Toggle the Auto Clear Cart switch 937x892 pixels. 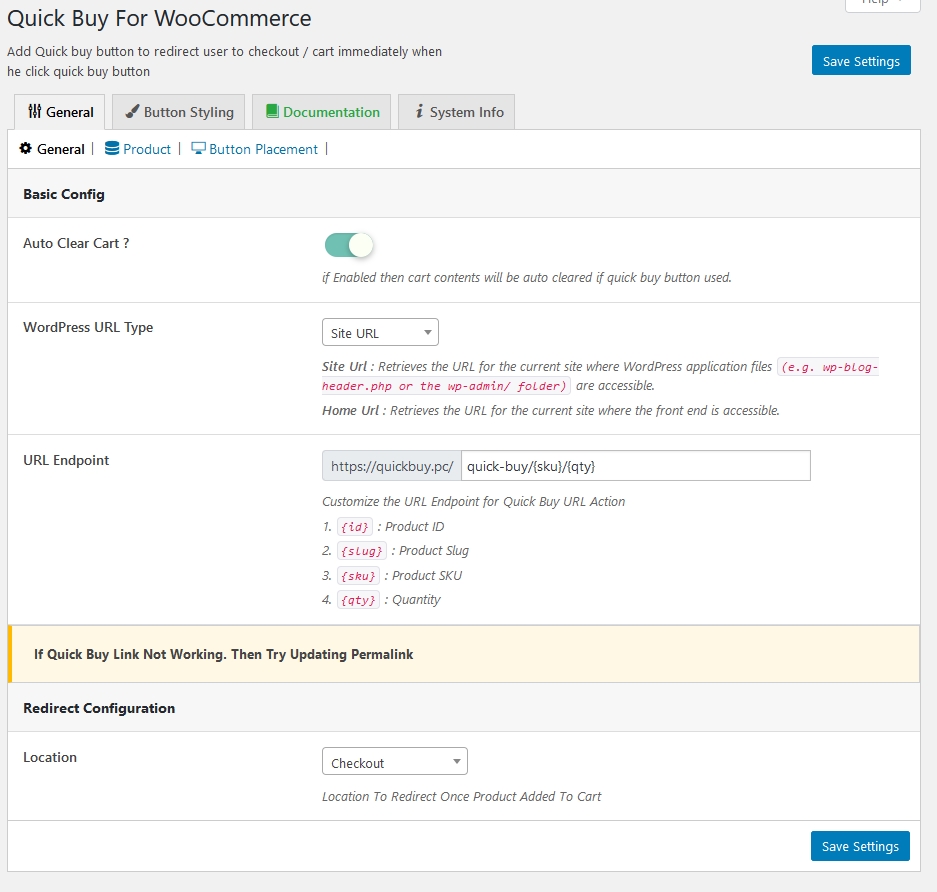(x=349, y=245)
